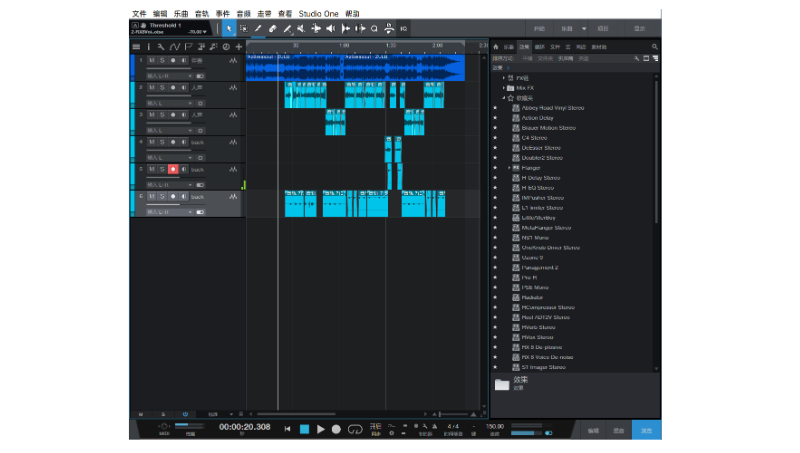The height and width of the screenshot is (453, 800).
Task: Collapse the plug-ins folder tree in browser
Action: (x=505, y=98)
